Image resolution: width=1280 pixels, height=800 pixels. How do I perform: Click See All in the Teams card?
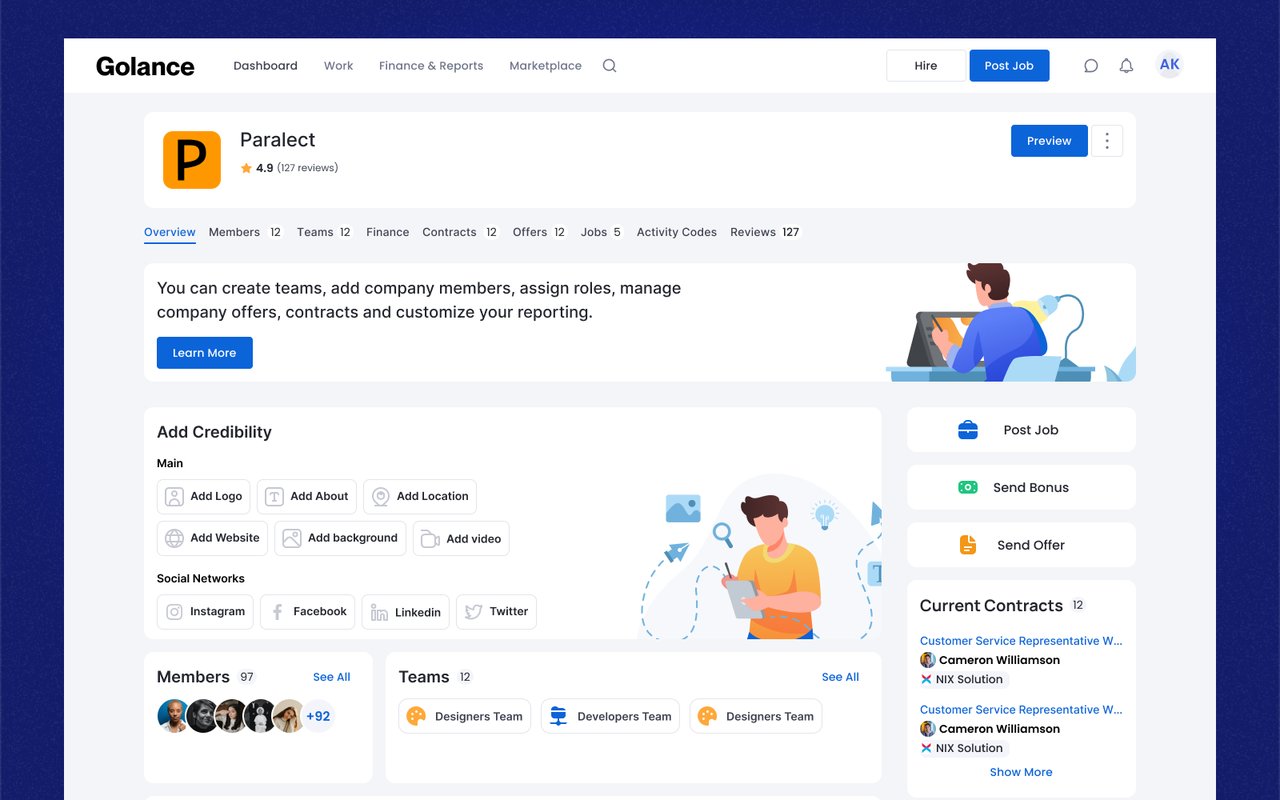[840, 677]
